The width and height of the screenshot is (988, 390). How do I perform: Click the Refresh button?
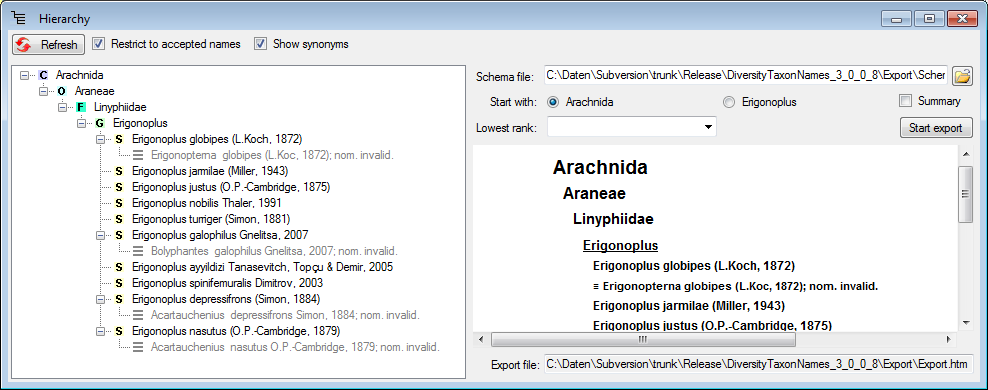click(48, 44)
